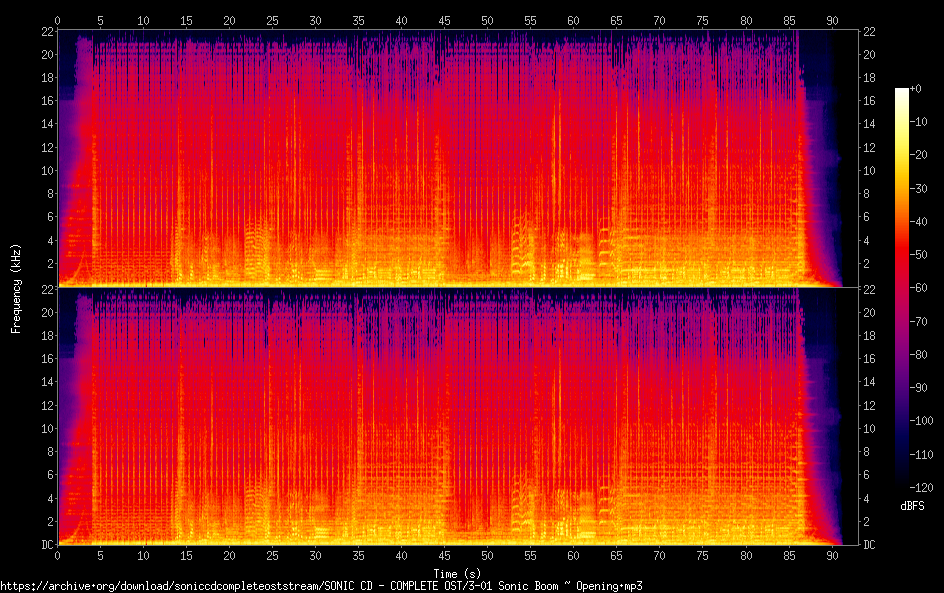Click the 65 second tick on the bottom time axis
This screenshot has width=944, height=593.
click(x=617, y=555)
